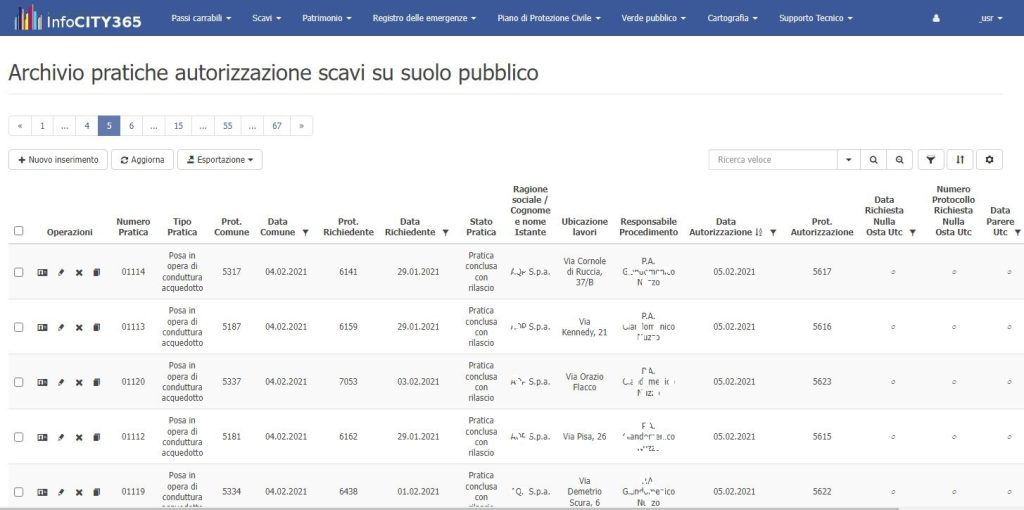
Task: Go to page 4 in pagination
Action: click(87, 126)
